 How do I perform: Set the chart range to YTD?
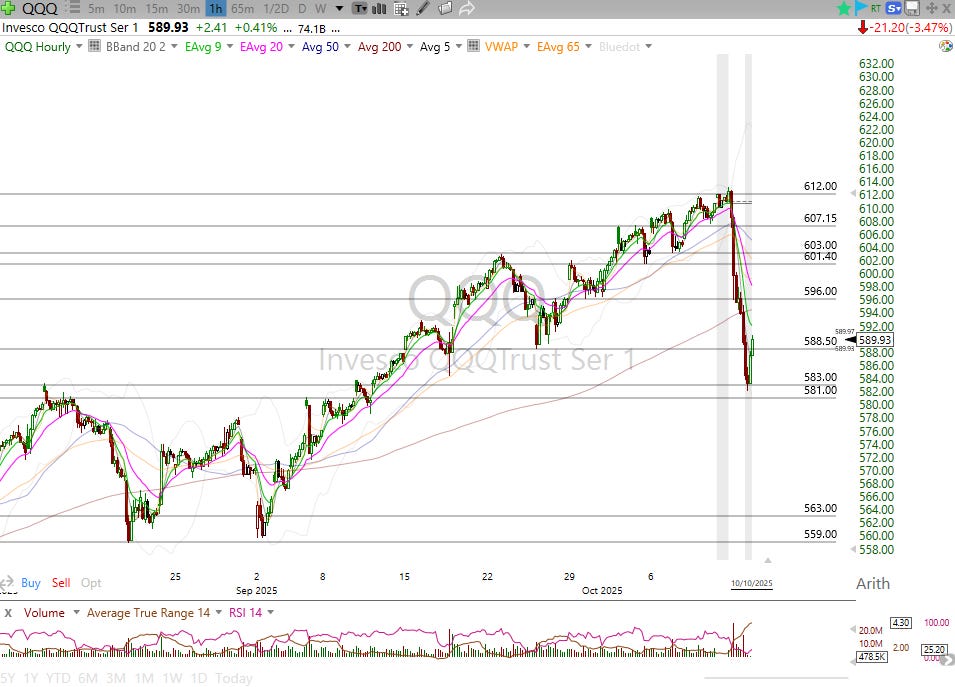pos(58,678)
